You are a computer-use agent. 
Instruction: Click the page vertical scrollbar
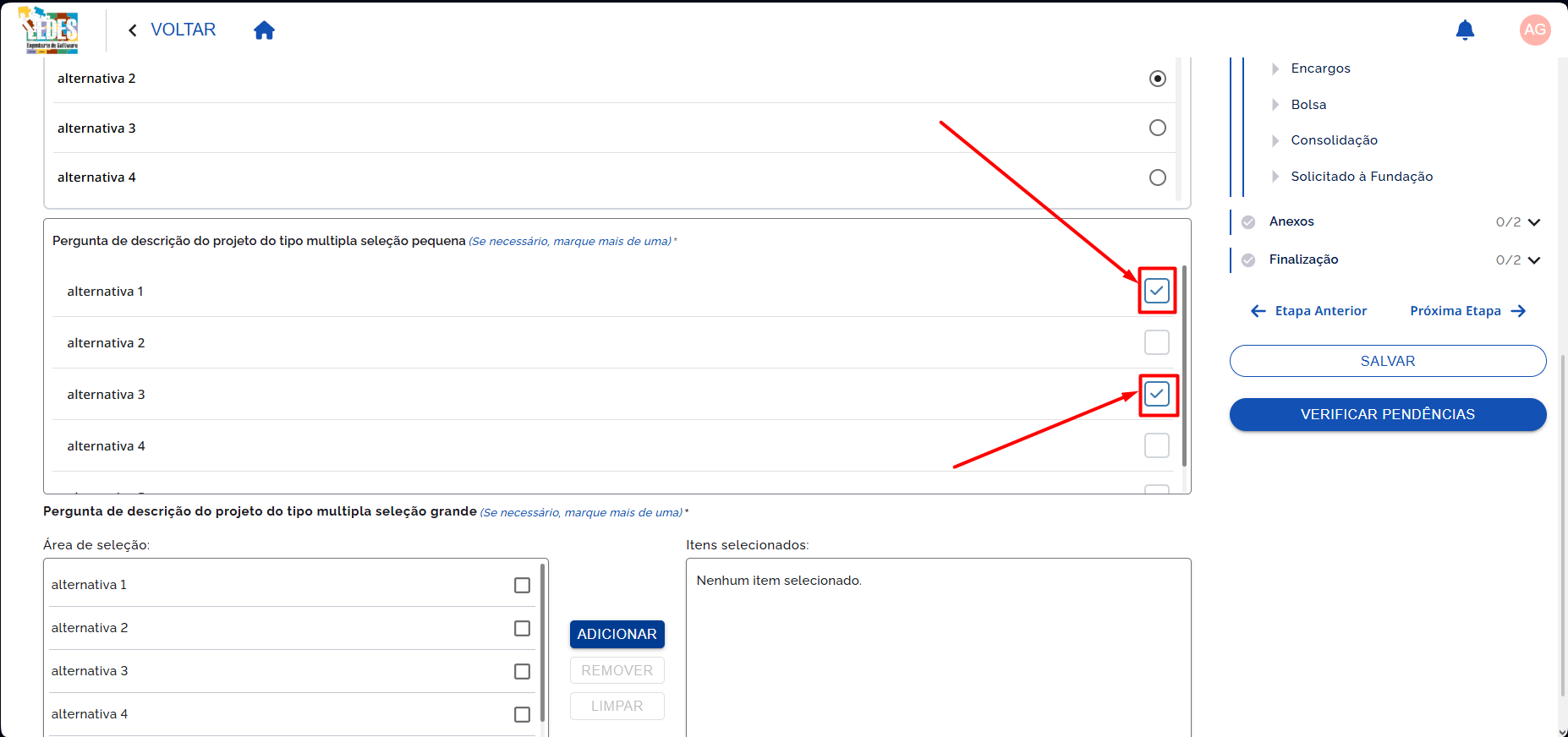pyautogui.click(x=1563, y=524)
